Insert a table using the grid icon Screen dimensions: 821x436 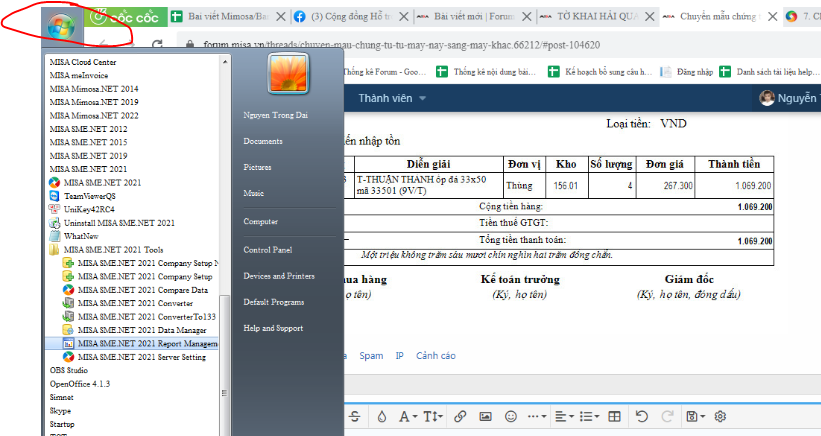coord(614,417)
